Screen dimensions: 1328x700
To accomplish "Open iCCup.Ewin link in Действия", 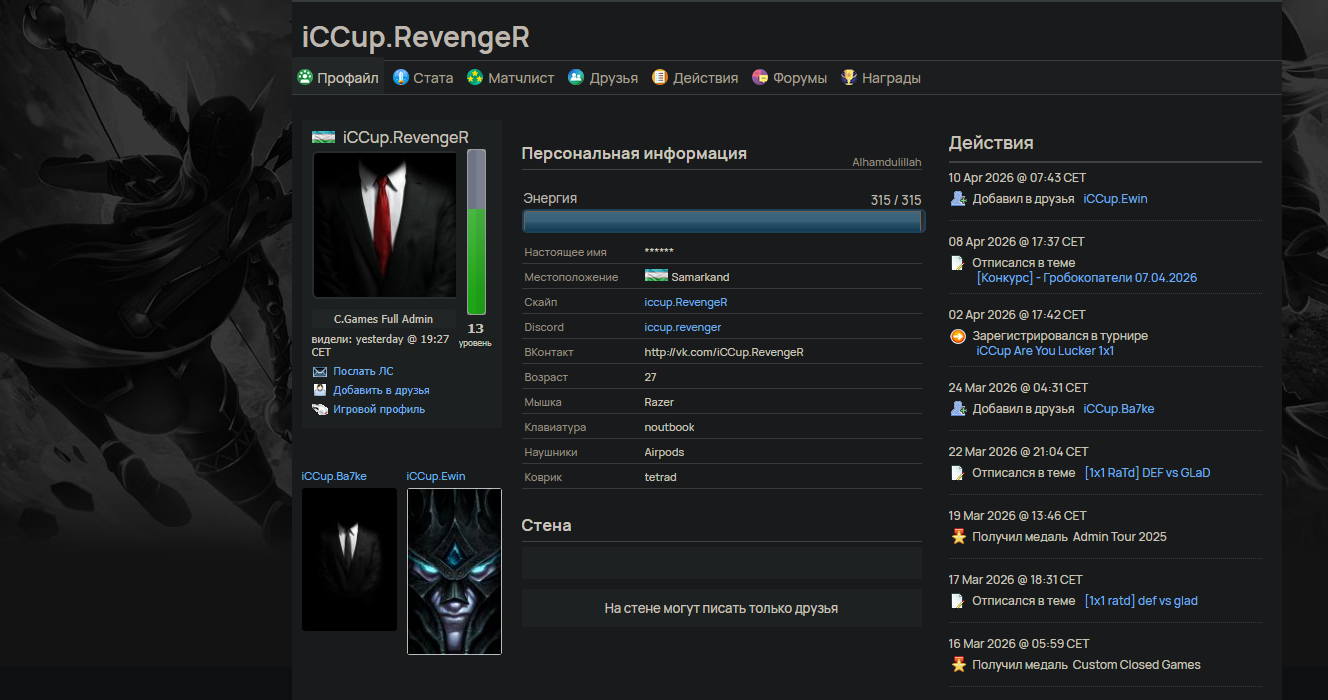I will tap(1116, 199).
